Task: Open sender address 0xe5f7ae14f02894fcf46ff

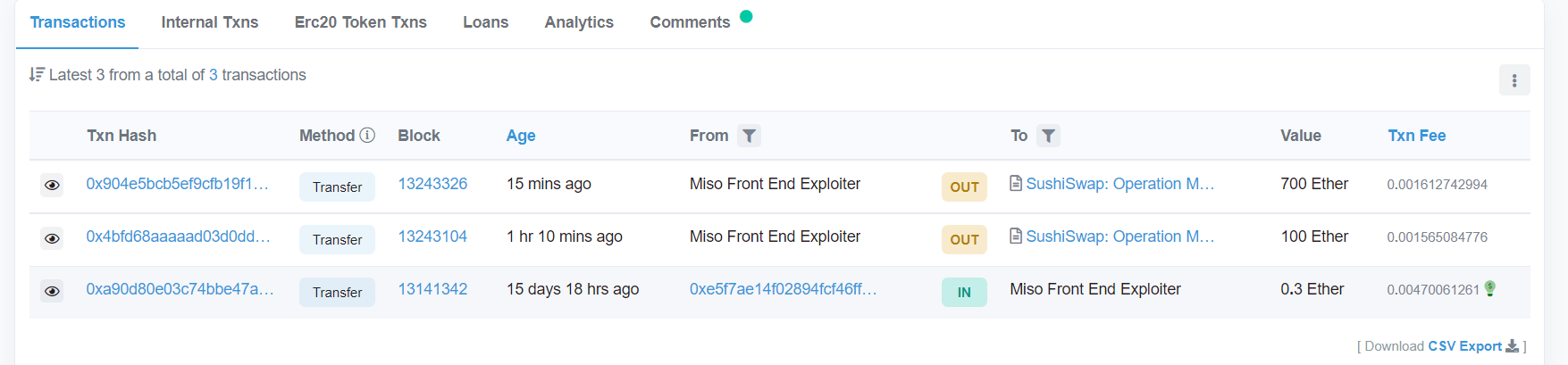Action: click(784, 289)
